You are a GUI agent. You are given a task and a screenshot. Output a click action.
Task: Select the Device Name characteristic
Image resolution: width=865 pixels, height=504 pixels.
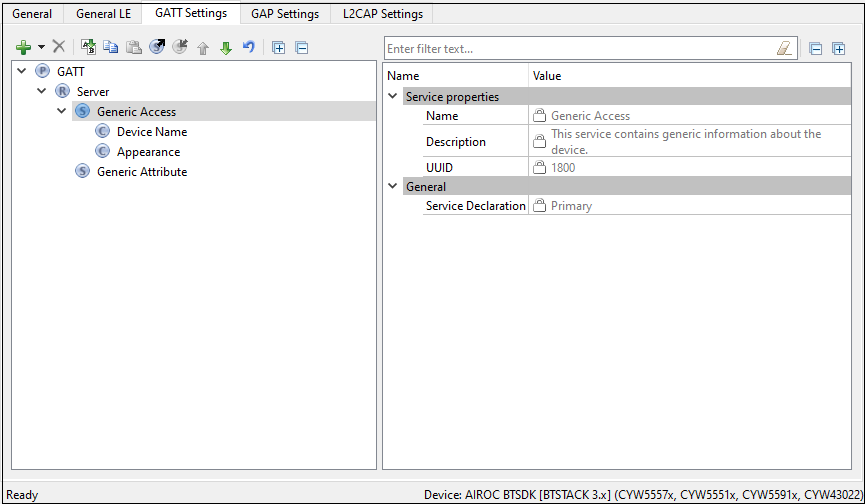pyautogui.click(x=151, y=131)
